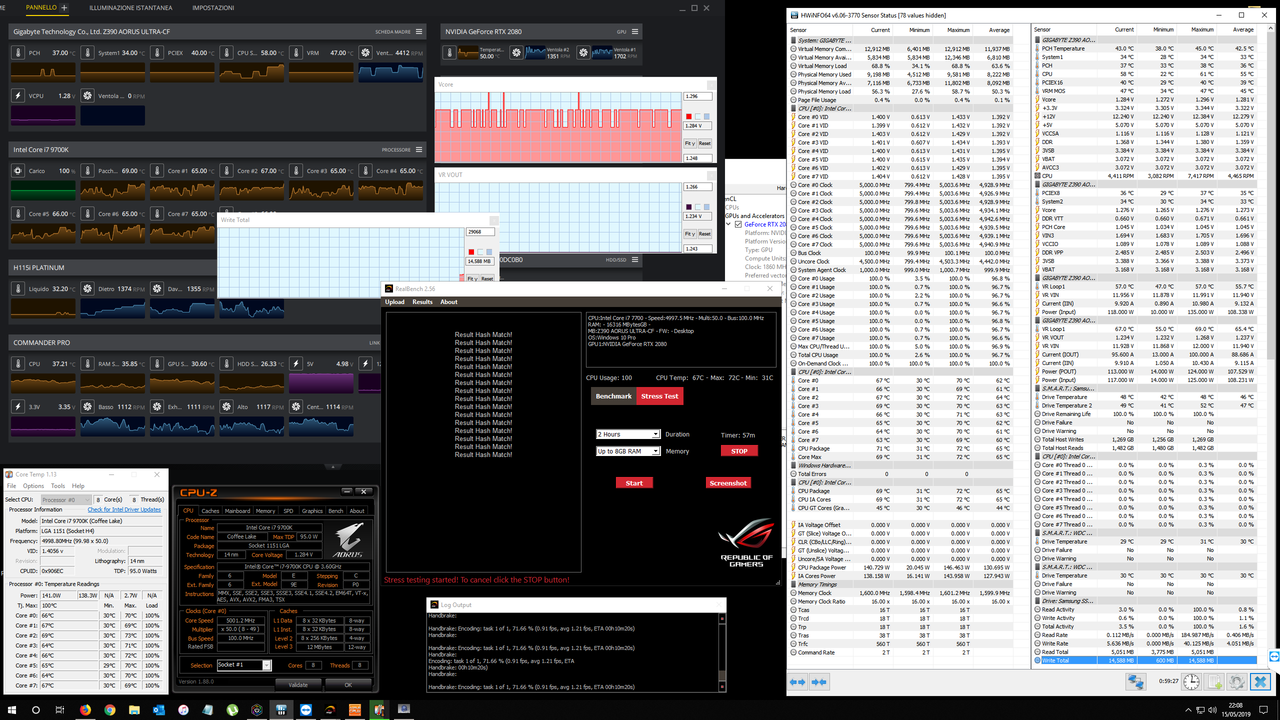Image resolution: width=1280 pixels, height=720 pixels.
Task: Toggle the GeForce RTX checkbox in the background window
Action: pos(737,225)
